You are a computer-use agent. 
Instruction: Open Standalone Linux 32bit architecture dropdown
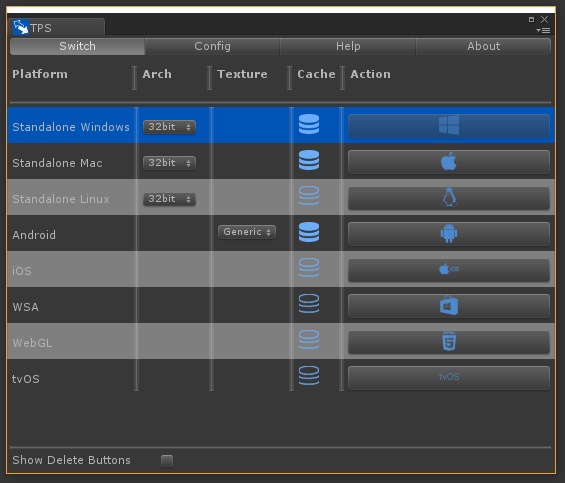click(x=169, y=199)
